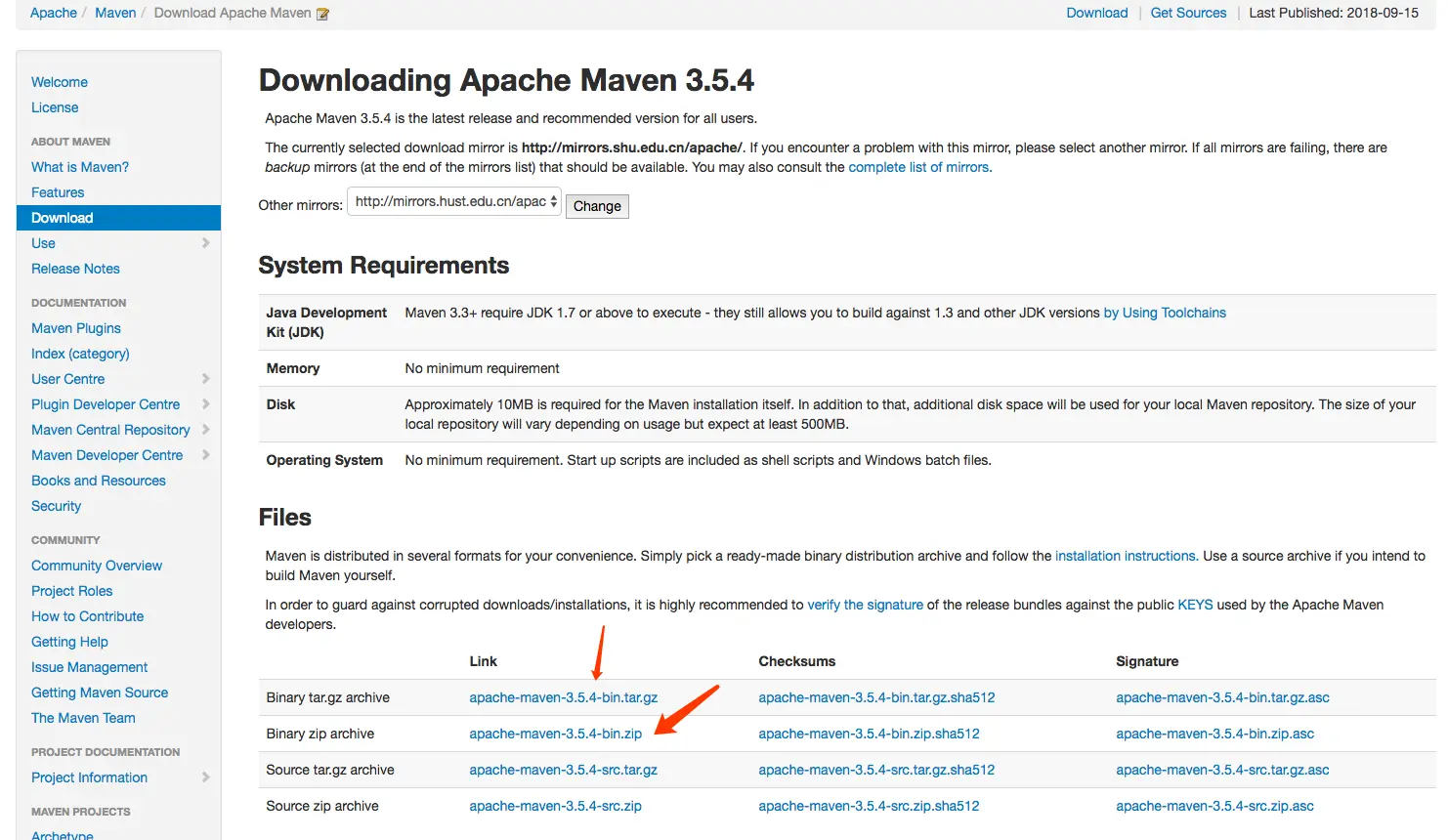Click the Change mirror button
1448x840 pixels.
[597, 206]
